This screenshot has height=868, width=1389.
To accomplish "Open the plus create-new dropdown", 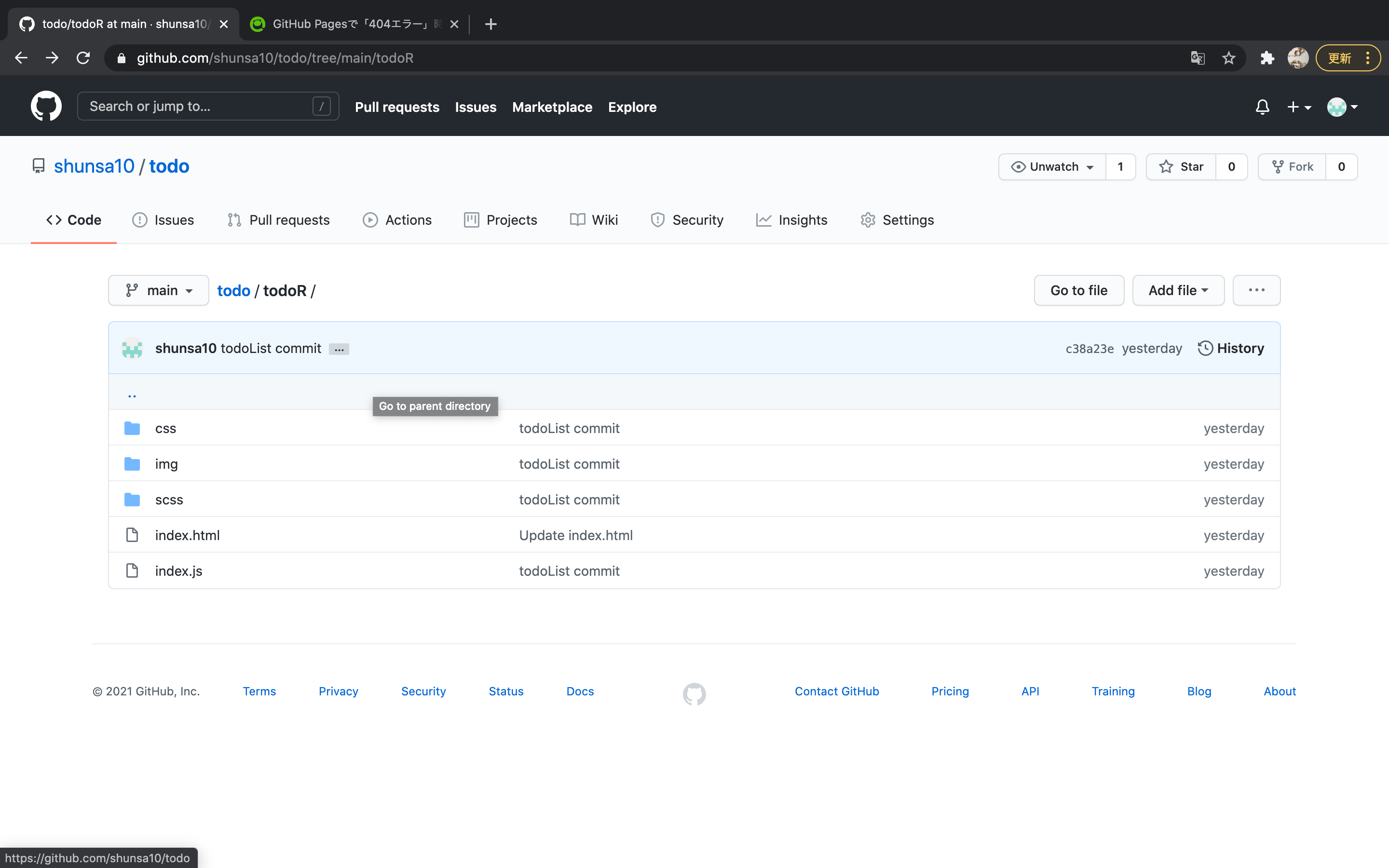I will coord(1299,107).
